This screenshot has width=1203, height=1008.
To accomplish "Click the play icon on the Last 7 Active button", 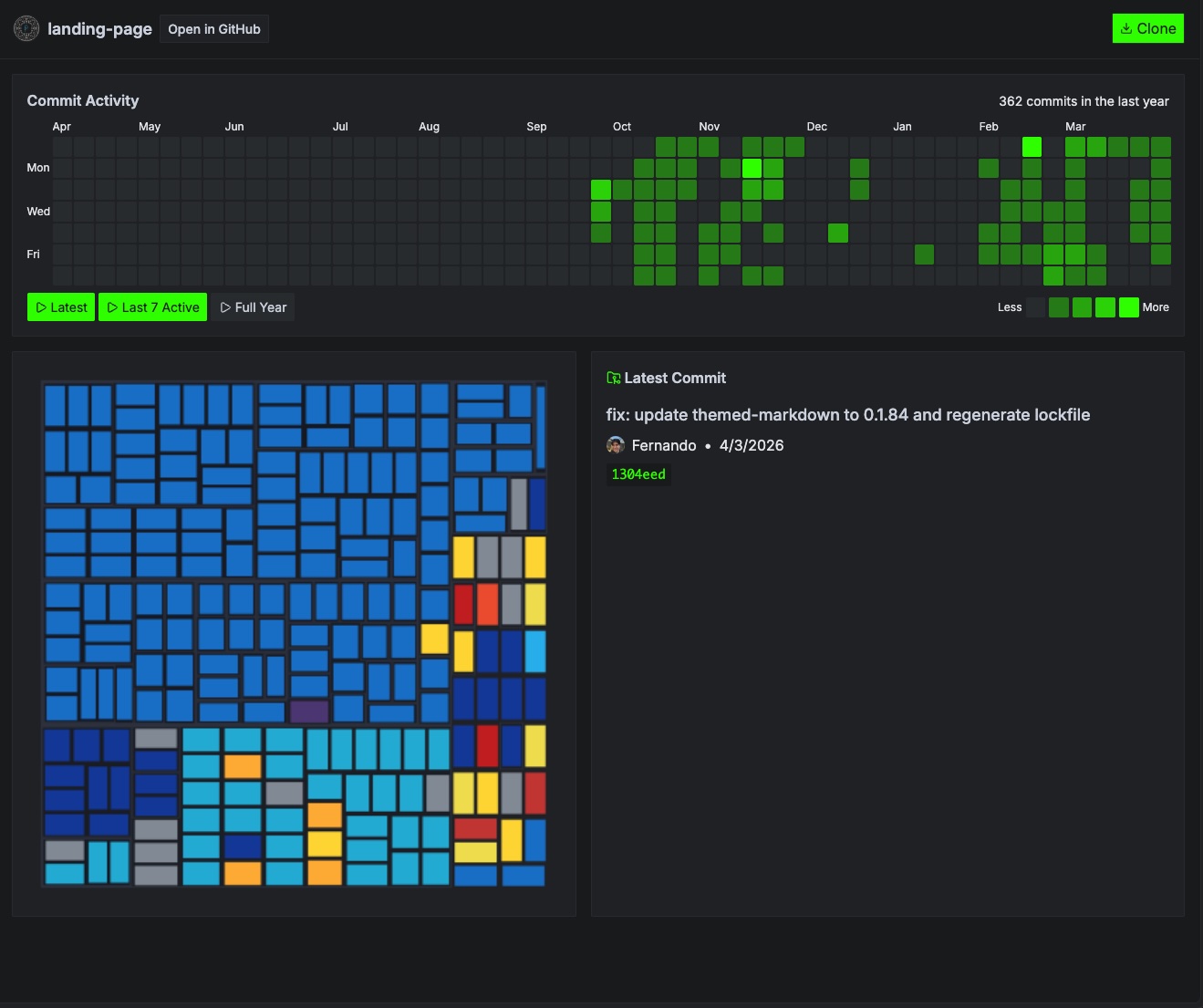I will tap(113, 307).
